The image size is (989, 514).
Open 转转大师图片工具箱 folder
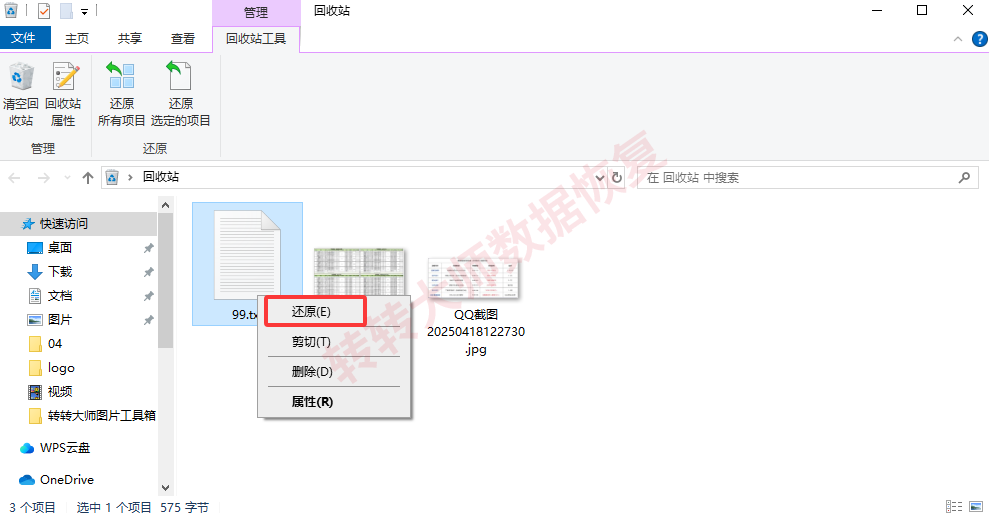(102, 416)
